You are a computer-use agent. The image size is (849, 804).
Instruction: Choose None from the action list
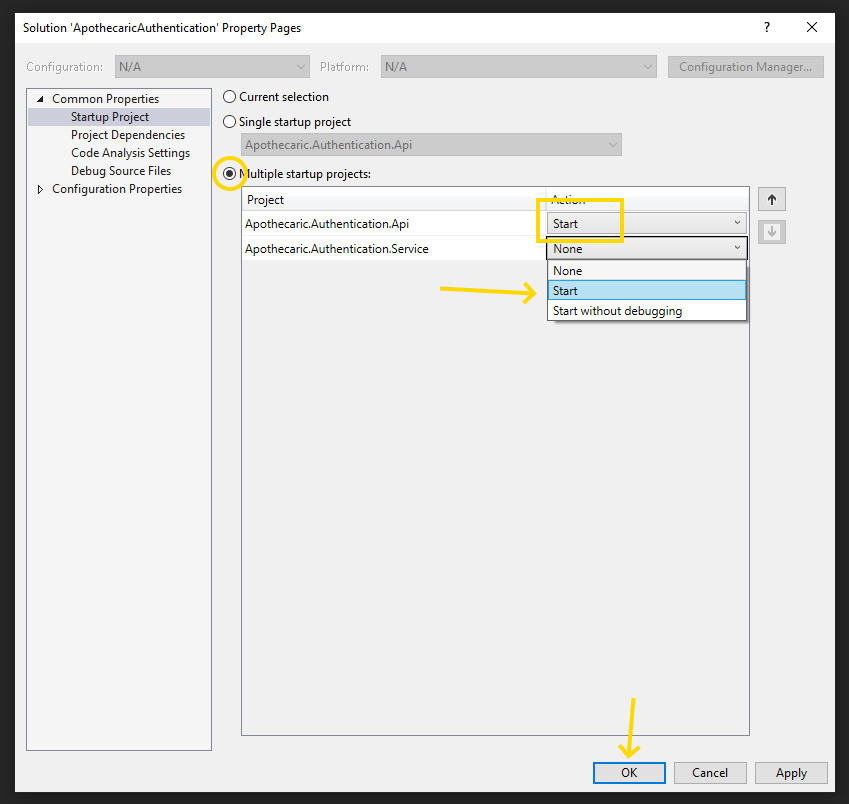(646, 271)
